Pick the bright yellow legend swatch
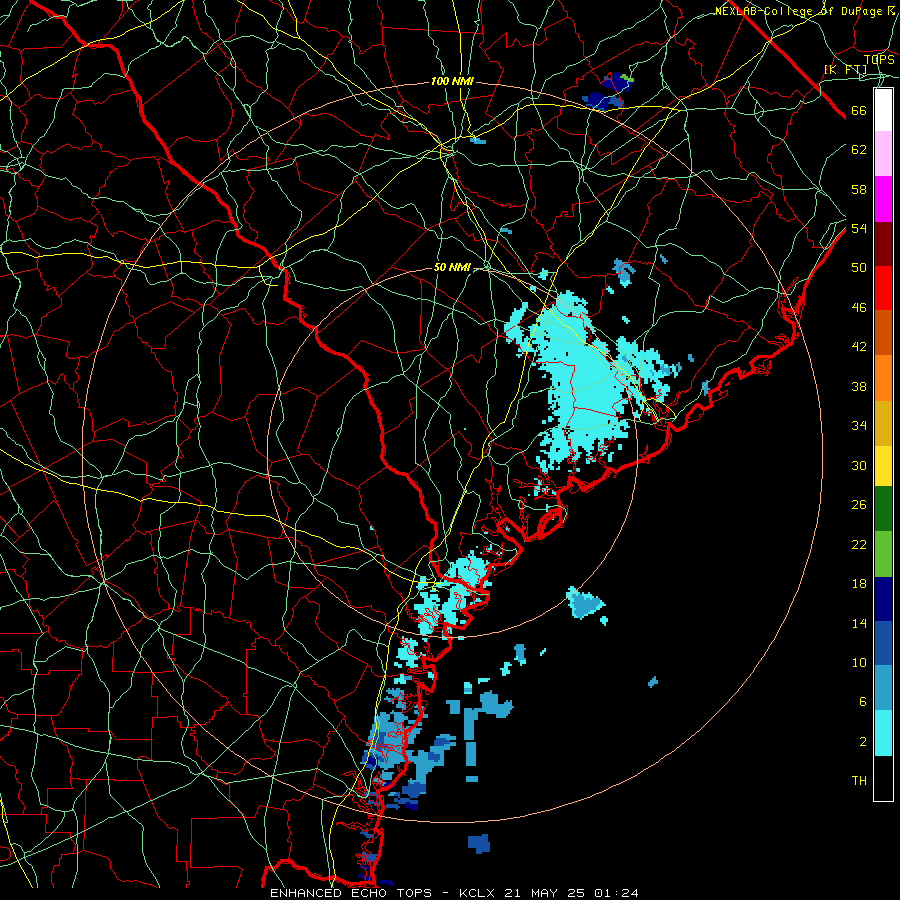 (883, 466)
